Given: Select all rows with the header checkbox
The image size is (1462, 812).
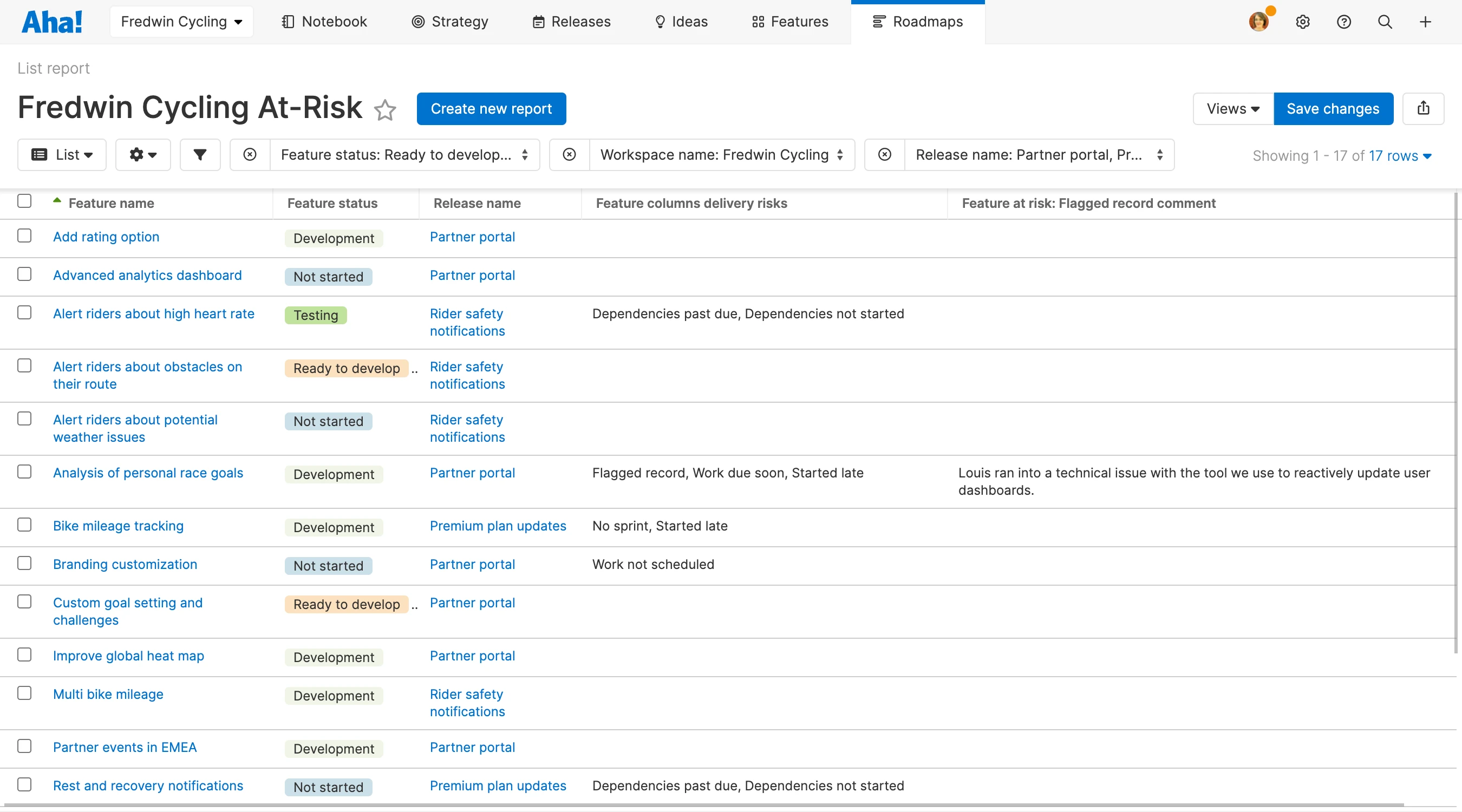Looking at the screenshot, I should (24, 201).
